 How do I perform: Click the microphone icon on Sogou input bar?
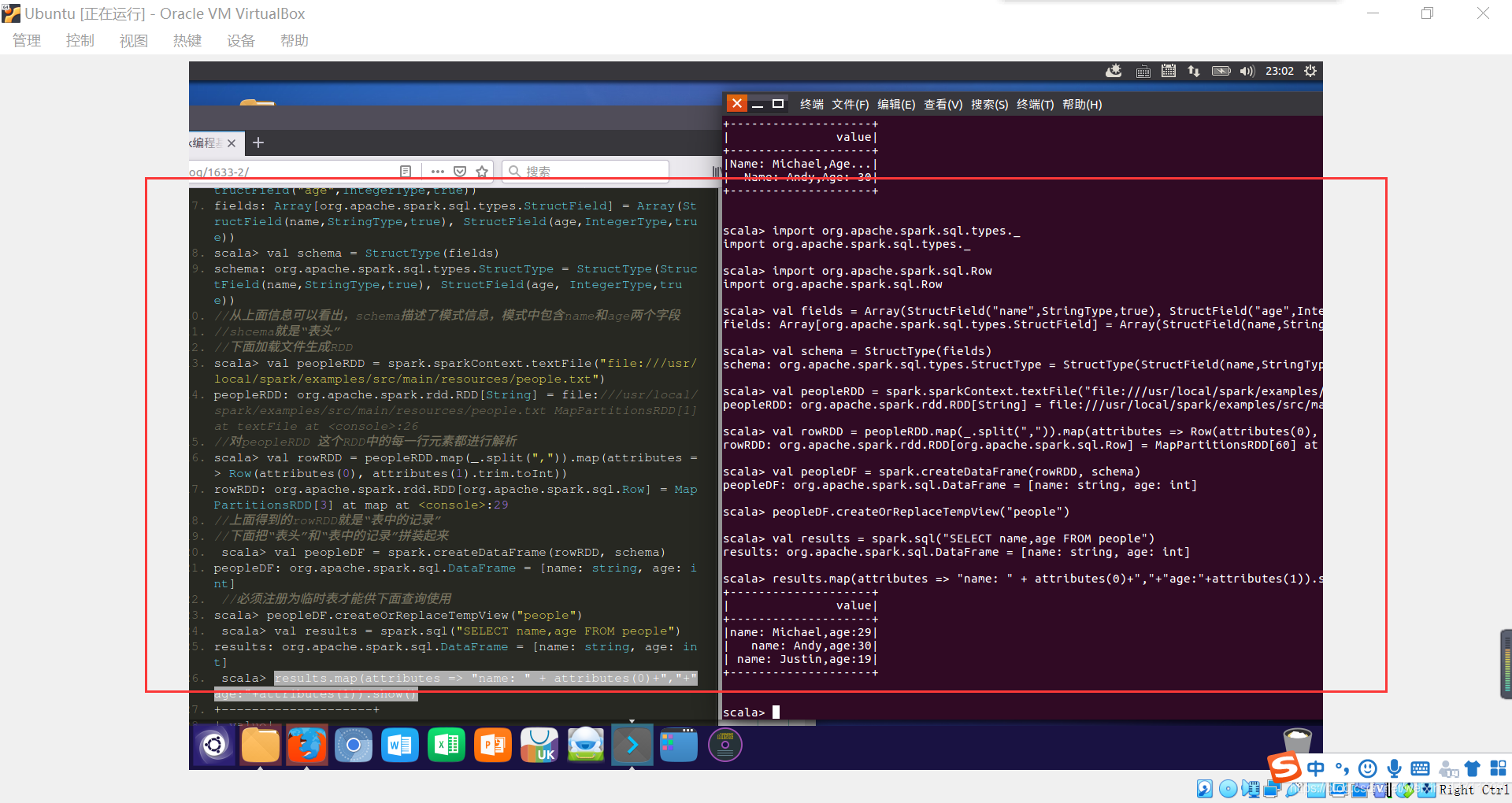click(1394, 769)
